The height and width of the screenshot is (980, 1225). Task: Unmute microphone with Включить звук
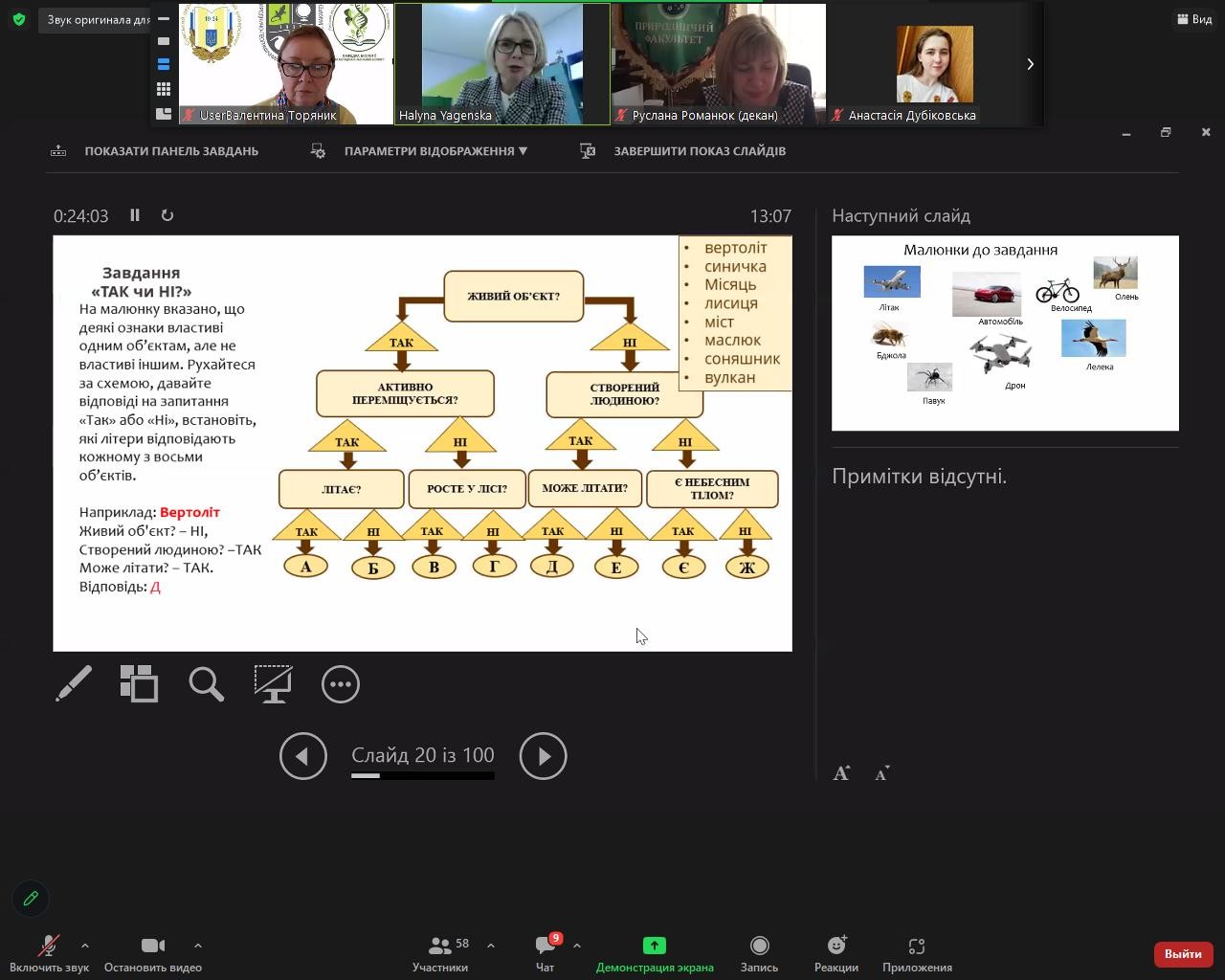pyautogui.click(x=48, y=953)
